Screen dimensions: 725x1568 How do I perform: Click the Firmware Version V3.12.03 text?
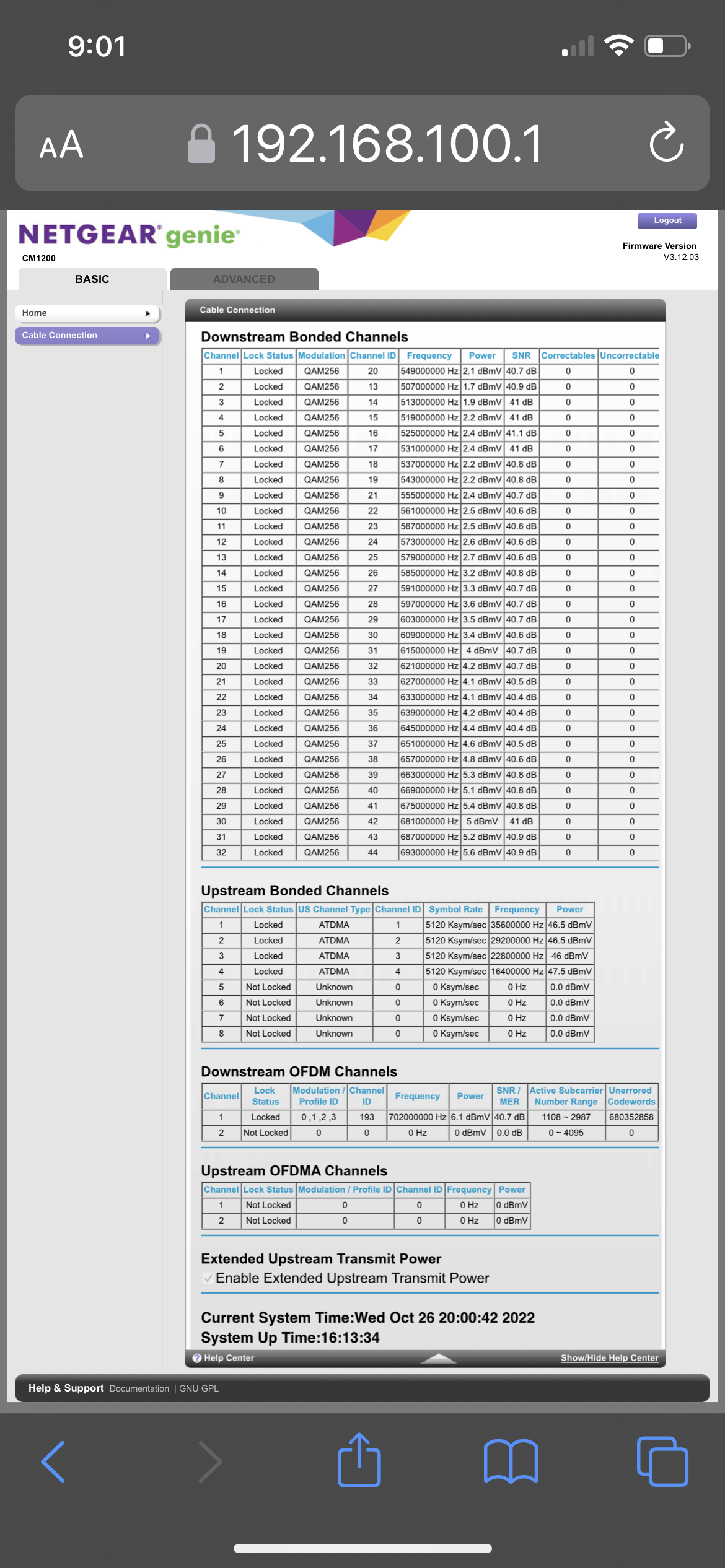(661, 251)
